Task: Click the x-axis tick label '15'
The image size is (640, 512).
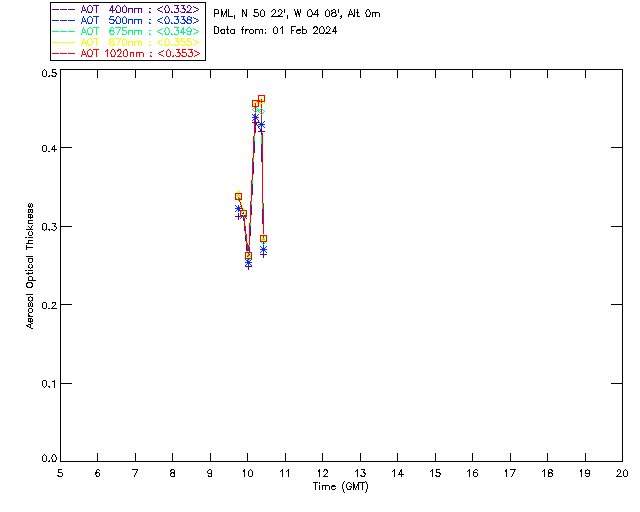Action: click(x=435, y=473)
